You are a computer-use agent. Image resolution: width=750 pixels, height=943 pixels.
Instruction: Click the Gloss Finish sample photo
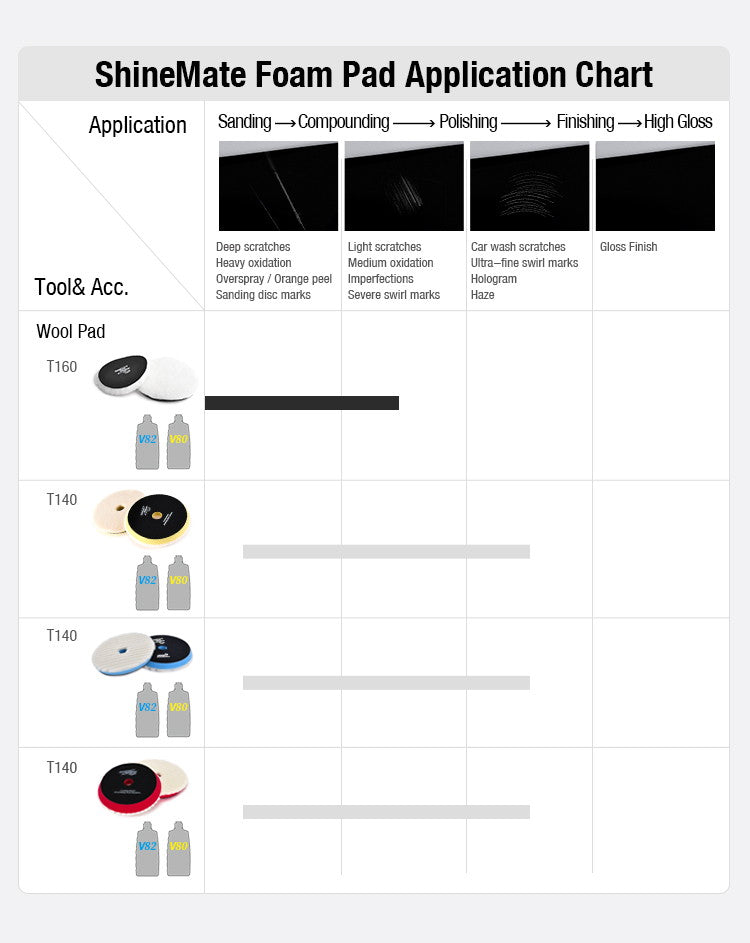pyautogui.click(x=656, y=186)
